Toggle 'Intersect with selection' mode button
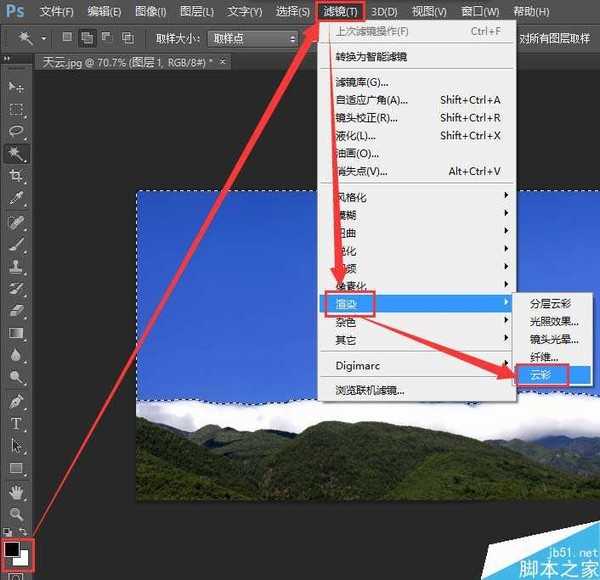This screenshot has width=600, height=580. coord(127,38)
